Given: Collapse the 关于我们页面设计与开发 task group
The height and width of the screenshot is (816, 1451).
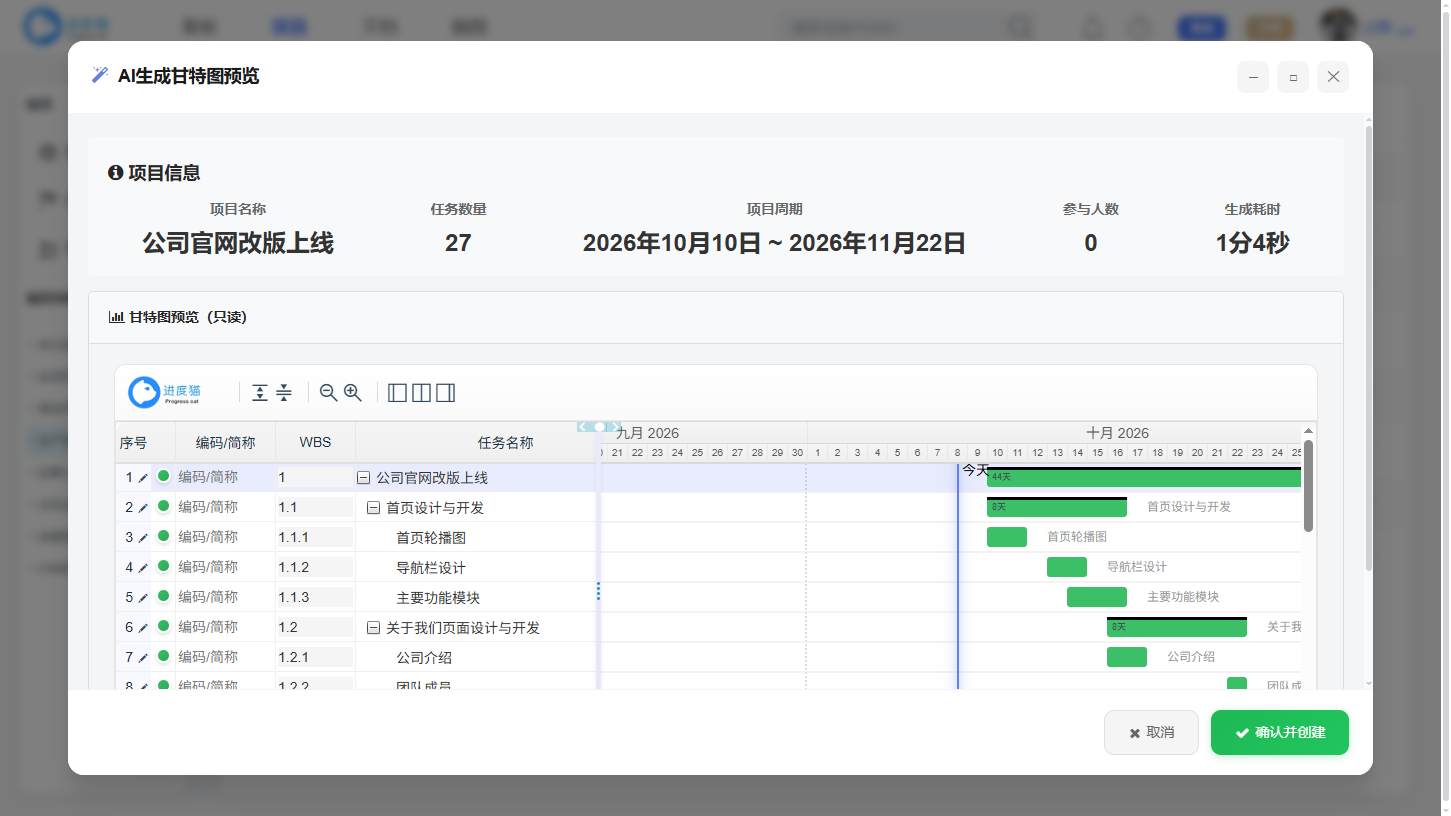Looking at the screenshot, I should (373, 628).
